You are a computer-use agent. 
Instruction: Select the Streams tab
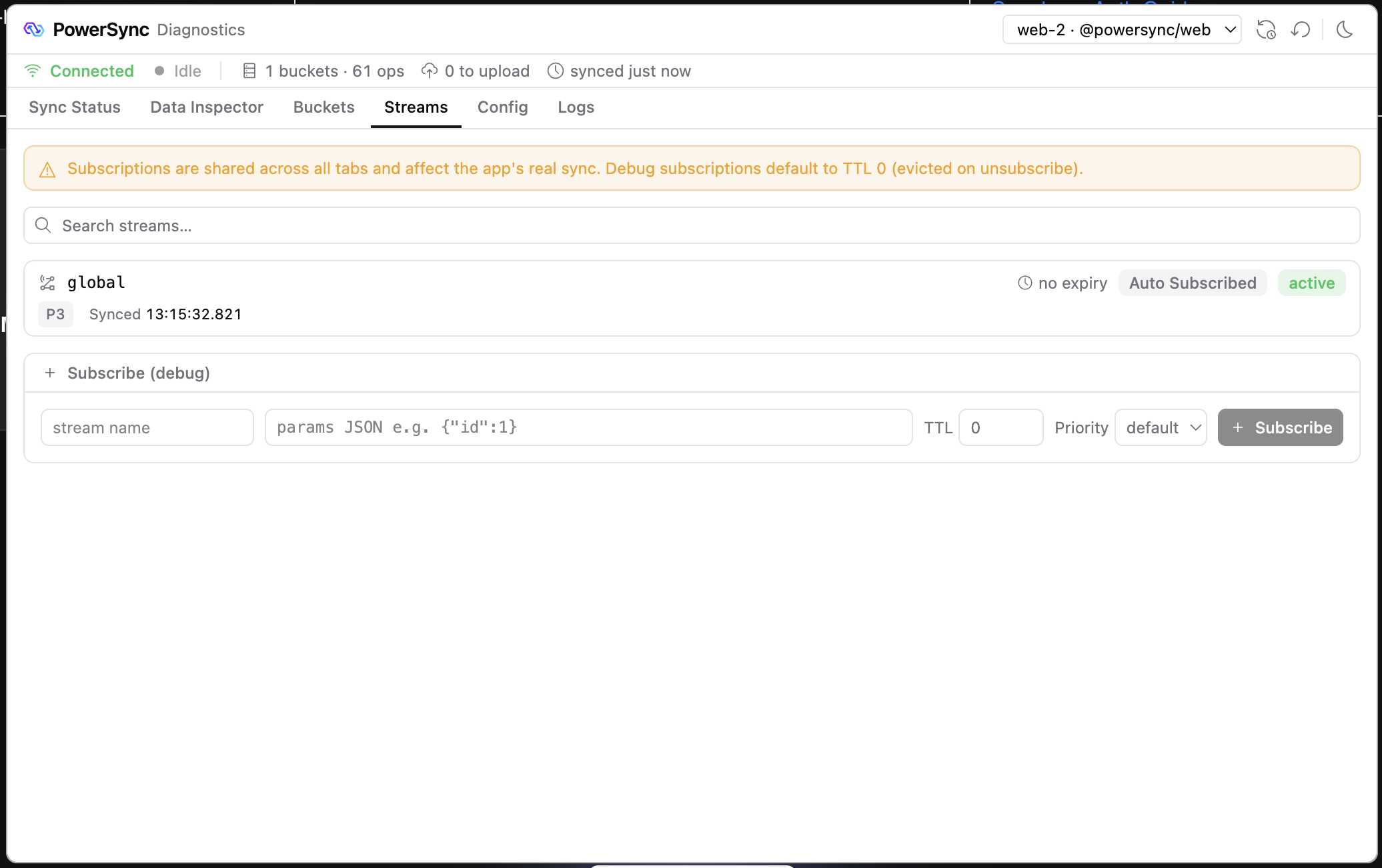[x=416, y=107]
